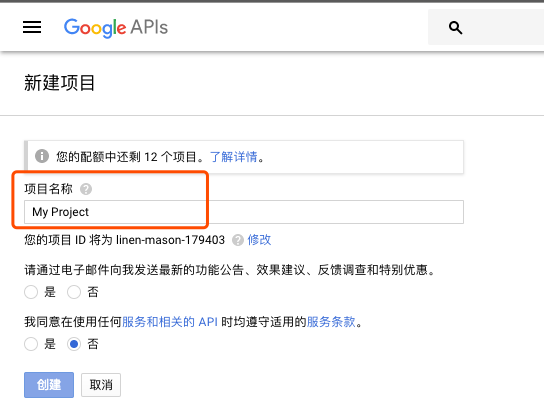Image resolution: width=544 pixels, height=420 pixels.
Task: Click the email announcements question text
Action: (x=230, y=270)
